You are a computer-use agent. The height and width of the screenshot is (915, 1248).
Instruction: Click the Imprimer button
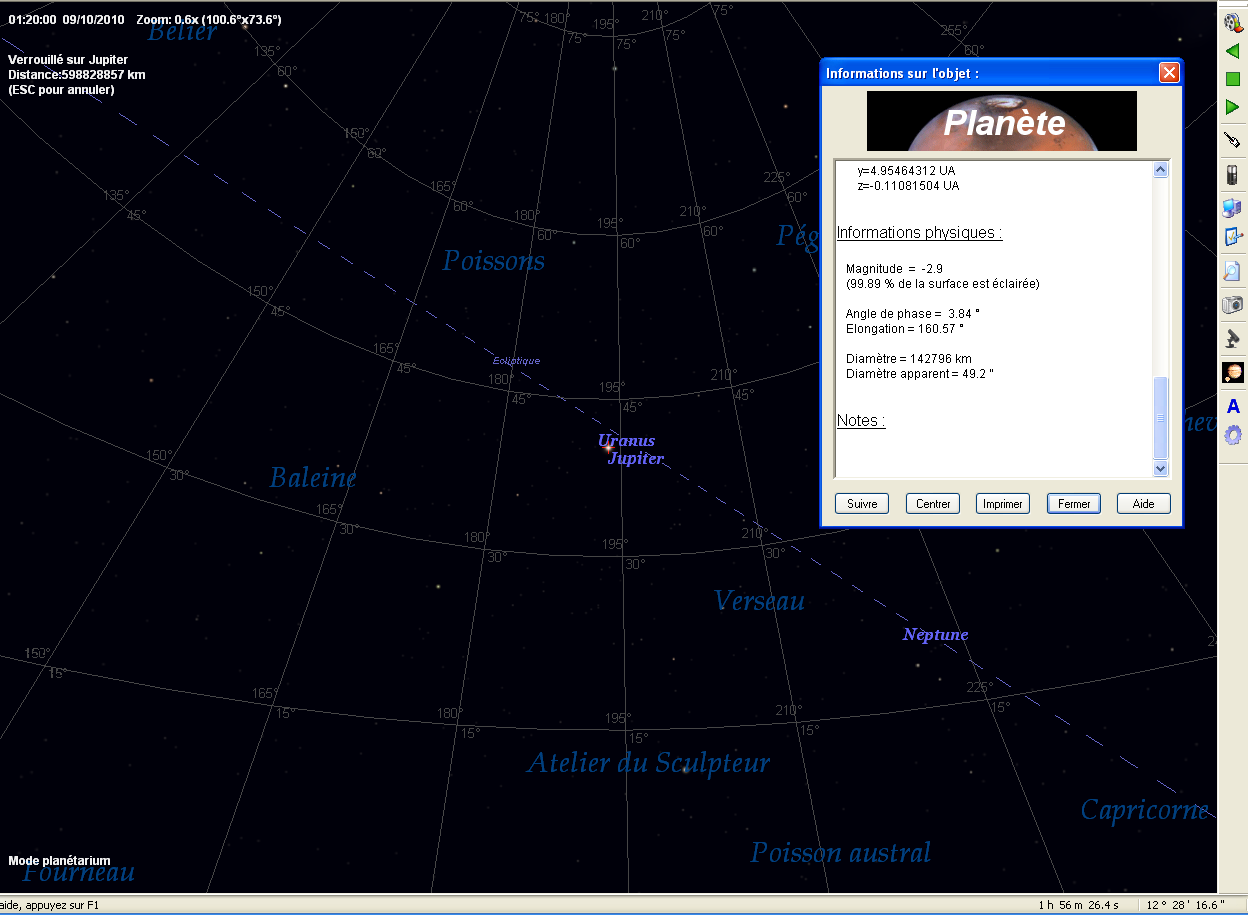(x=1002, y=504)
